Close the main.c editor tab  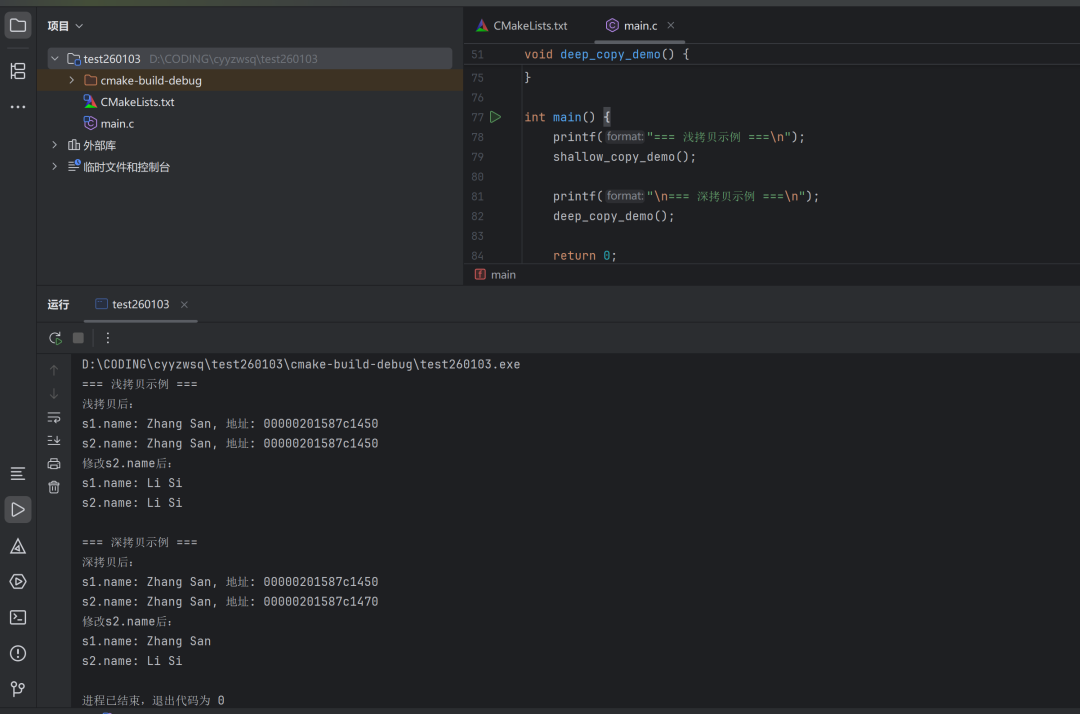tap(671, 26)
